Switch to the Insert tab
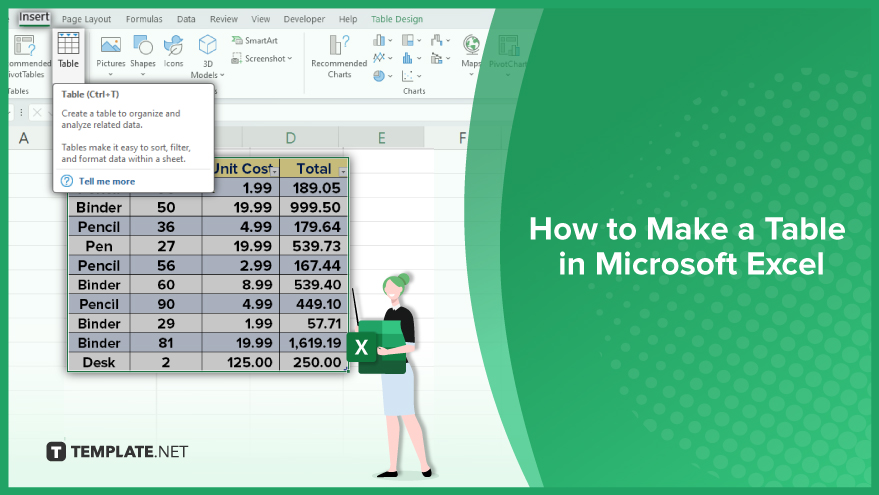879x495 pixels. tap(34, 17)
